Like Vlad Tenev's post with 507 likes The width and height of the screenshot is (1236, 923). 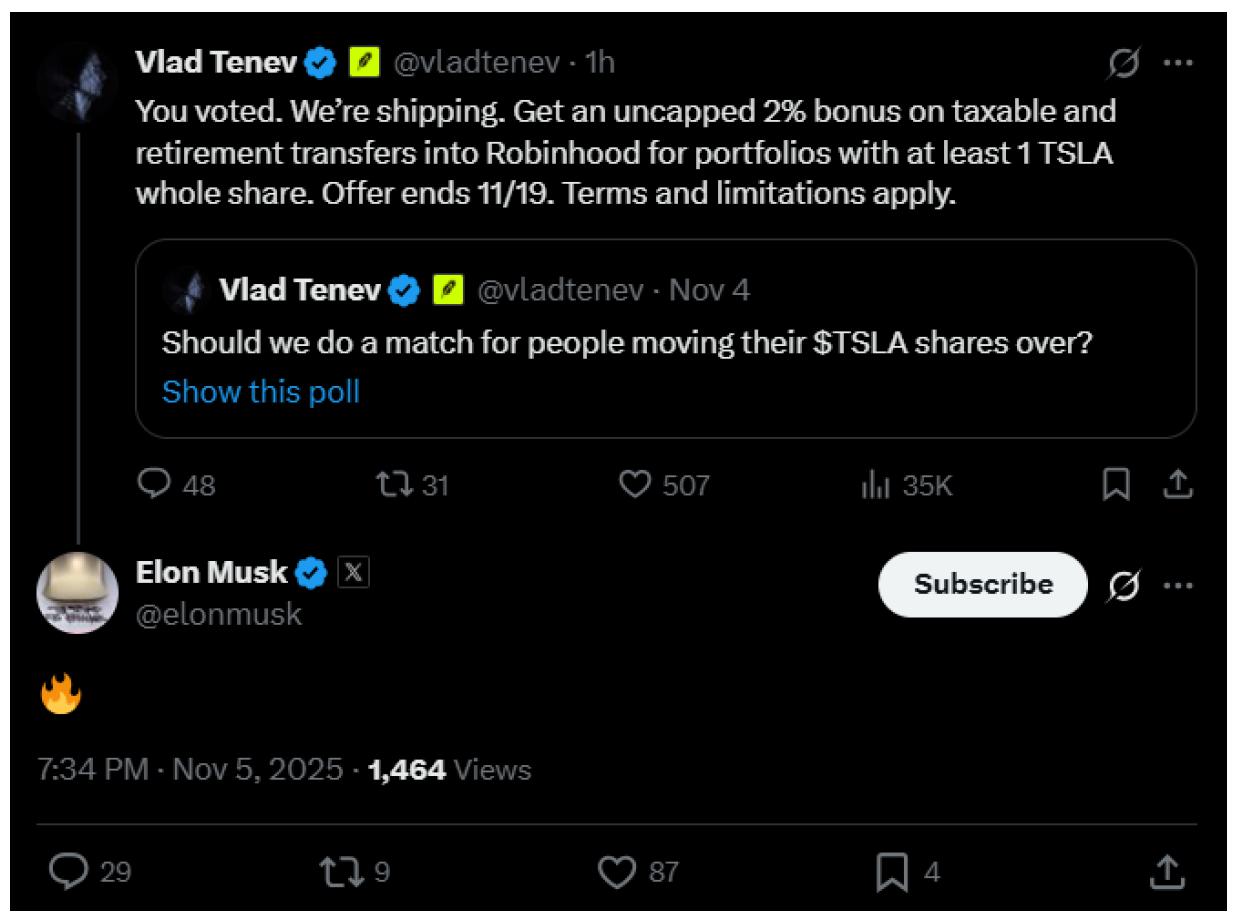[636, 485]
